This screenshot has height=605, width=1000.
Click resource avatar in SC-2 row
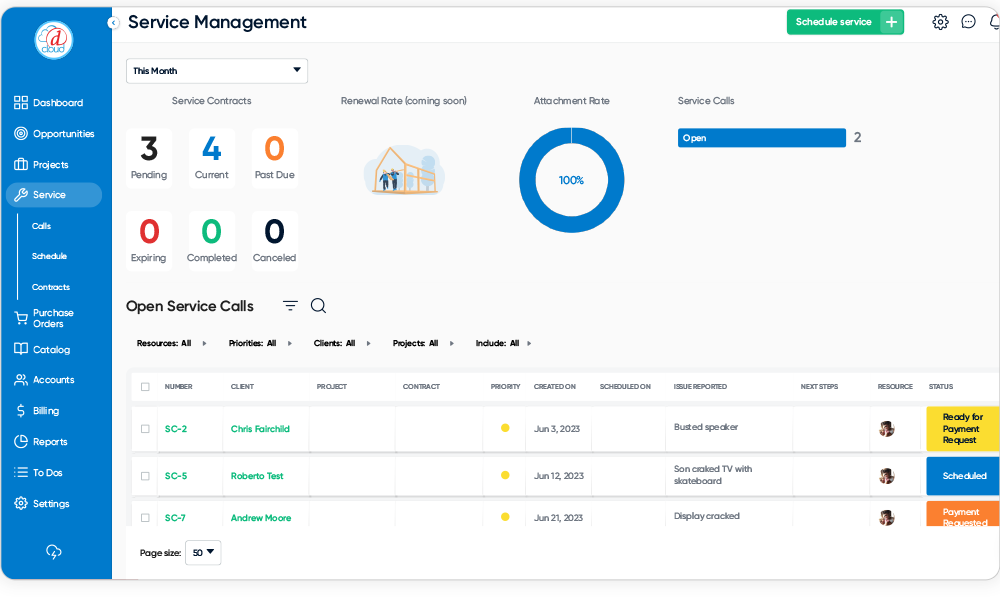coord(886,429)
